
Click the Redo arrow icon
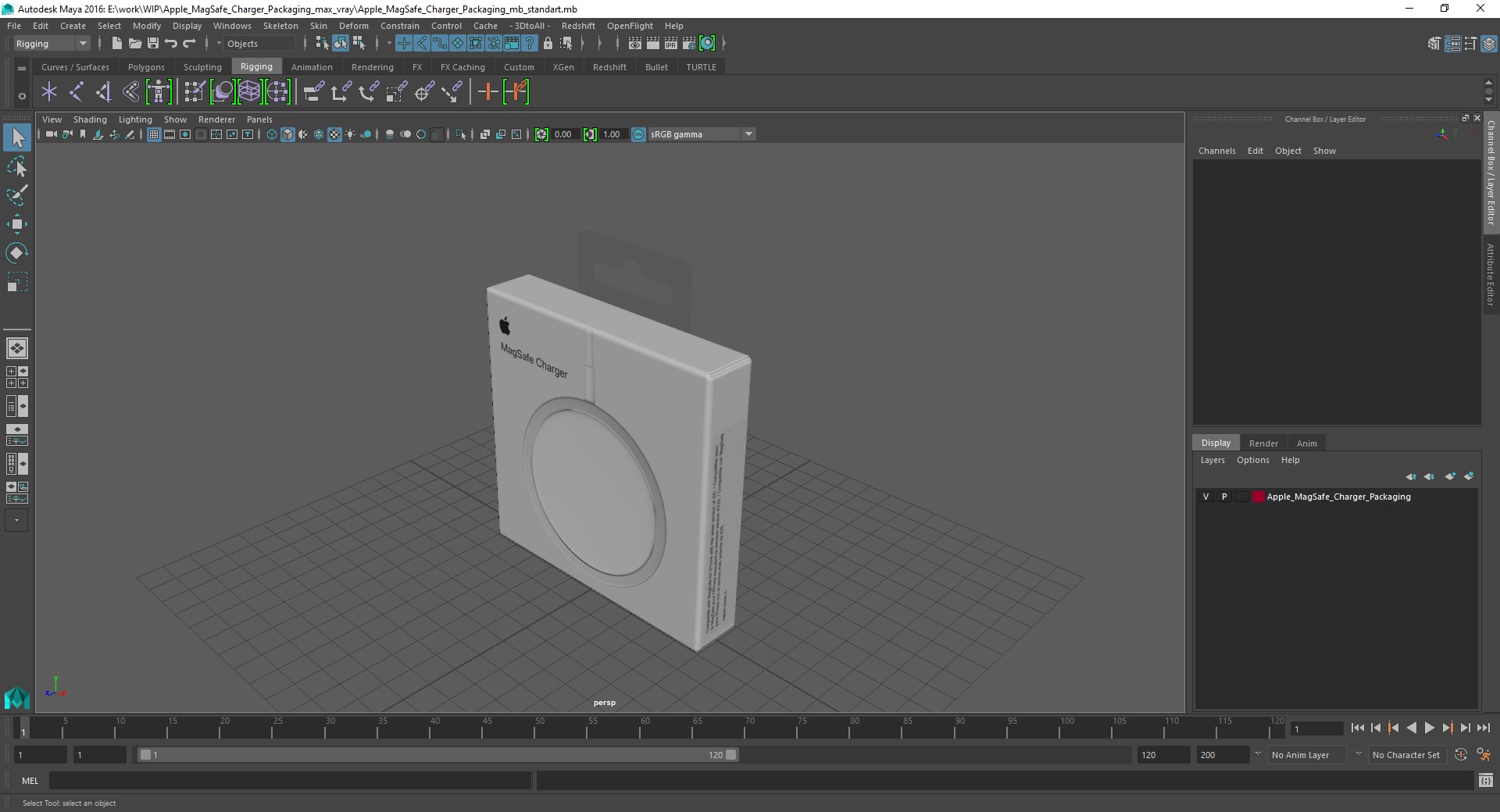(188, 44)
